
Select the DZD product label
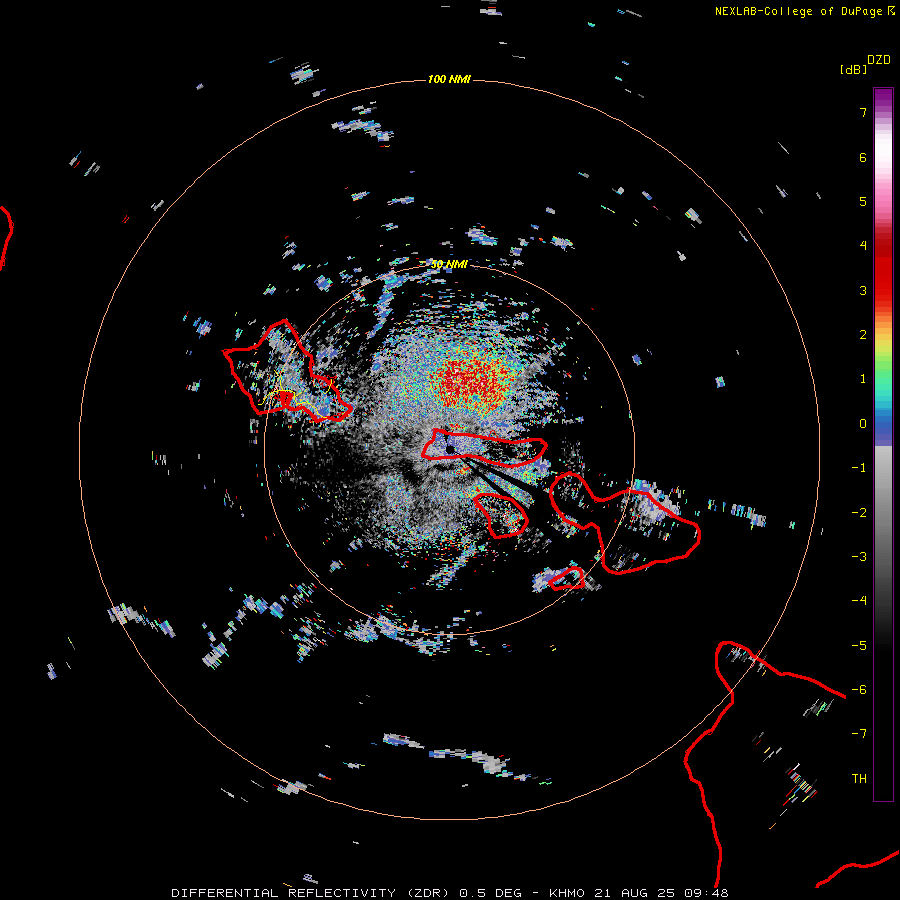tap(879, 60)
